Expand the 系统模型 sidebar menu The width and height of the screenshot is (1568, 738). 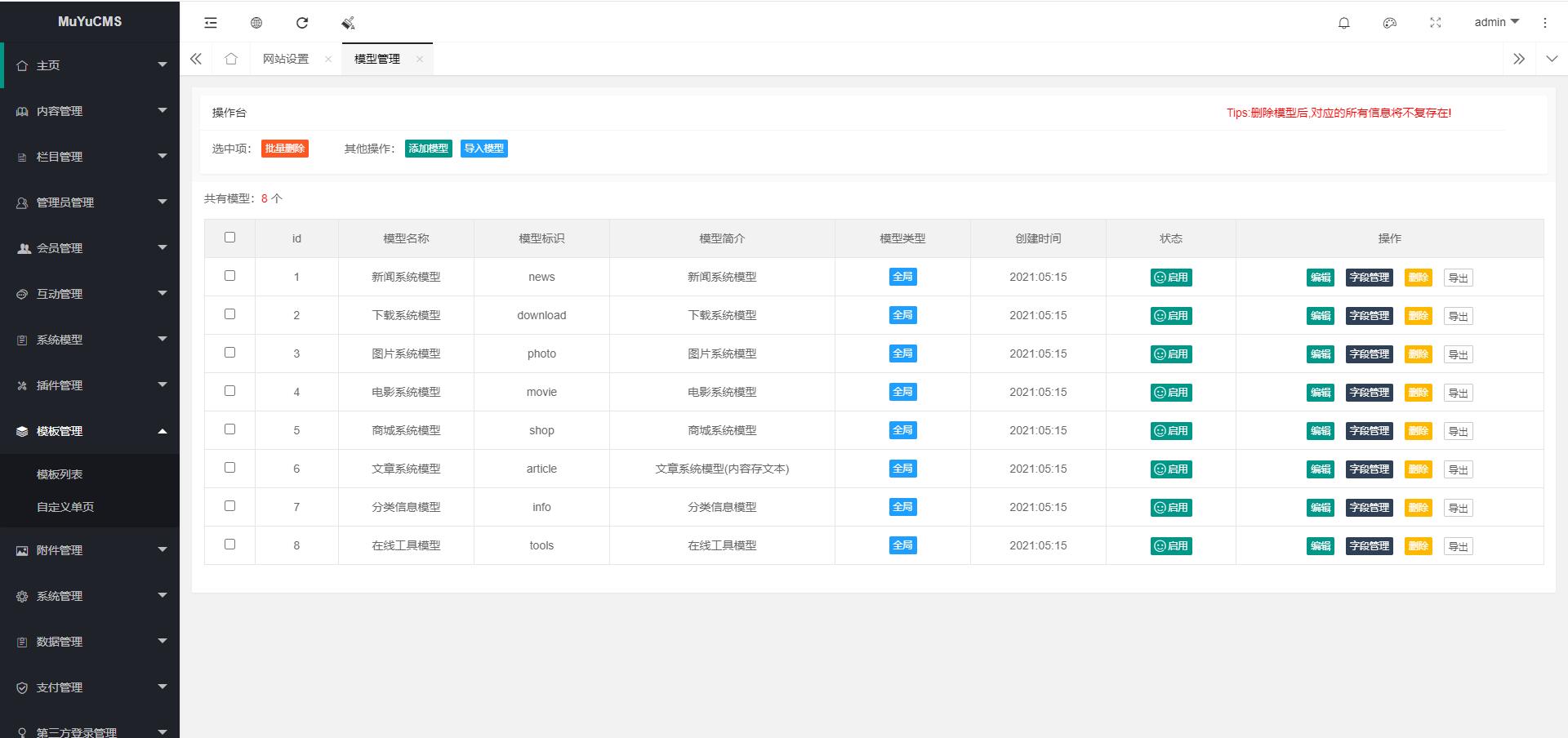(90, 340)
